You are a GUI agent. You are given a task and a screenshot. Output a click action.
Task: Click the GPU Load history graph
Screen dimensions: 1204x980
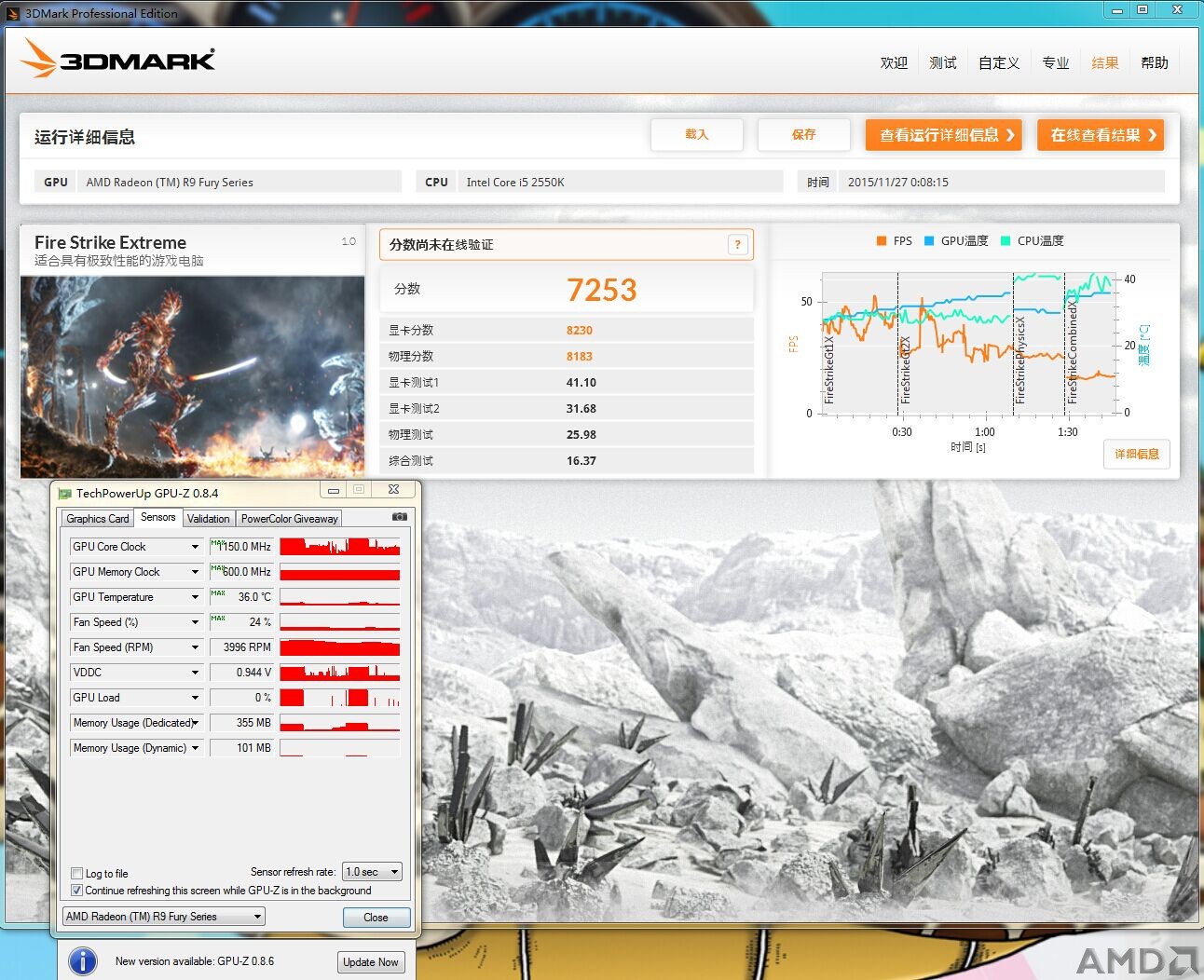click(x=340, y=698)
